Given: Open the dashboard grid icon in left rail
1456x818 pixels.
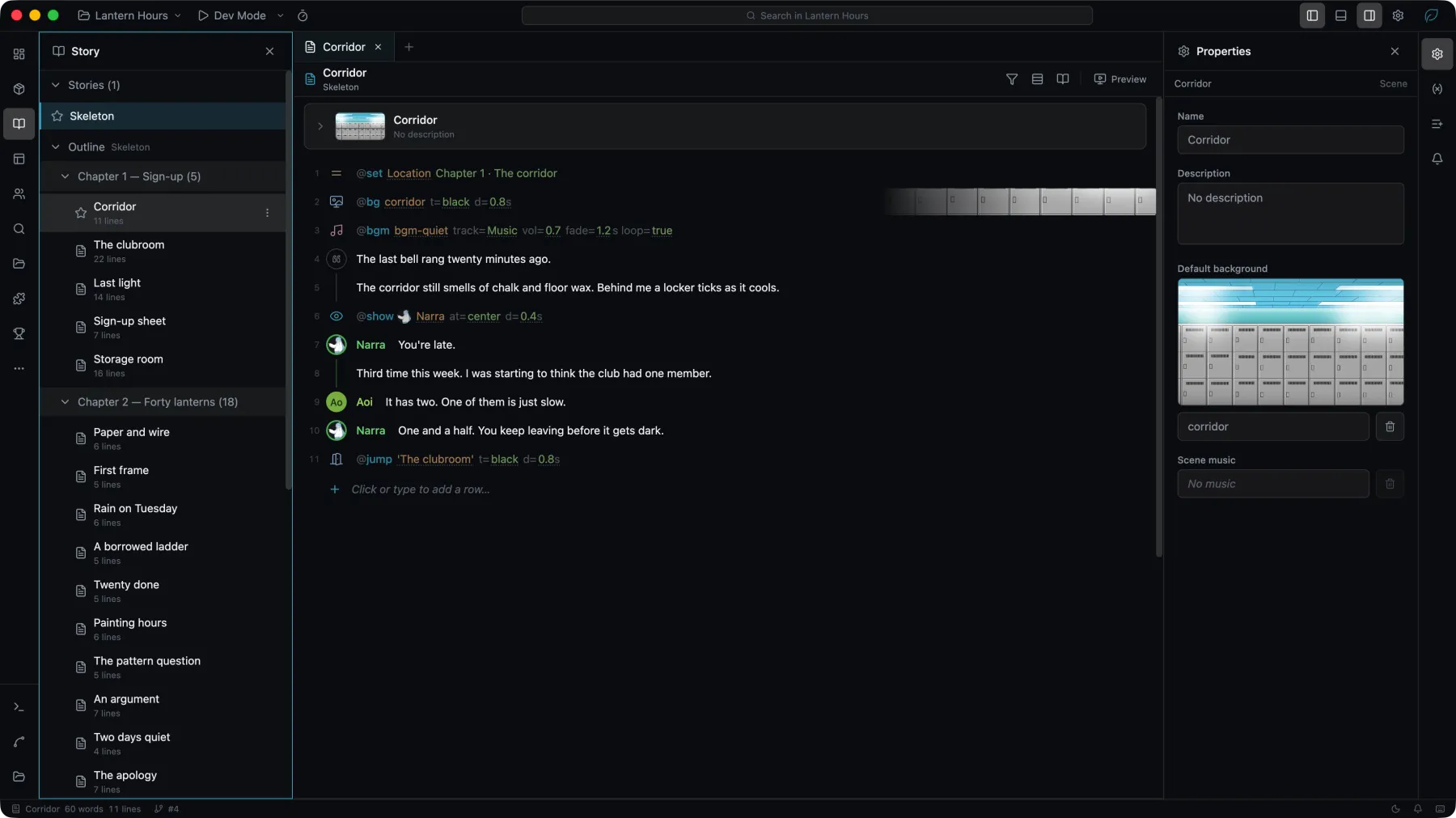Looking at the screenshot, I should point(19,54).
